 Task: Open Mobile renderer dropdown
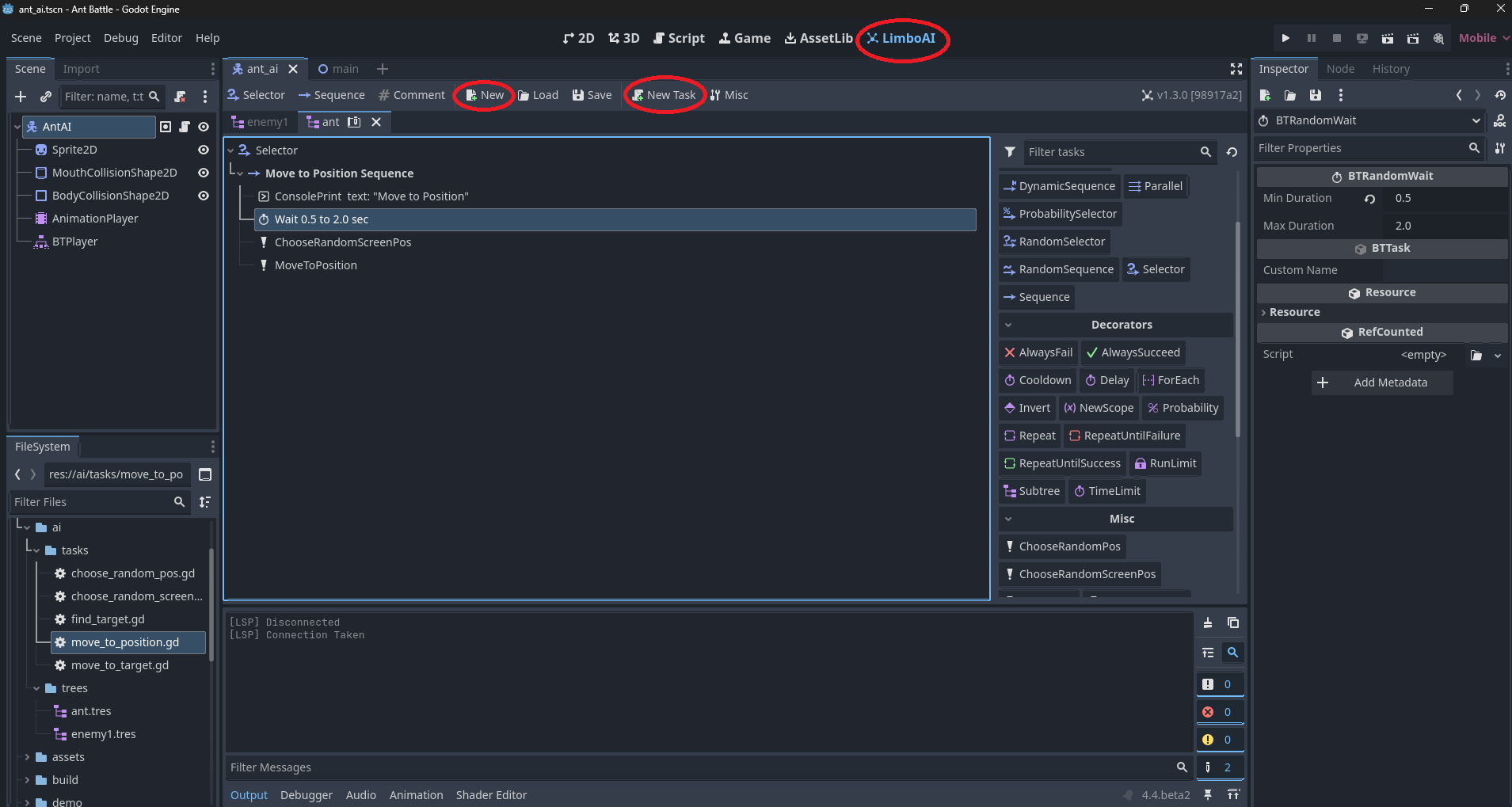[1484, 38]
